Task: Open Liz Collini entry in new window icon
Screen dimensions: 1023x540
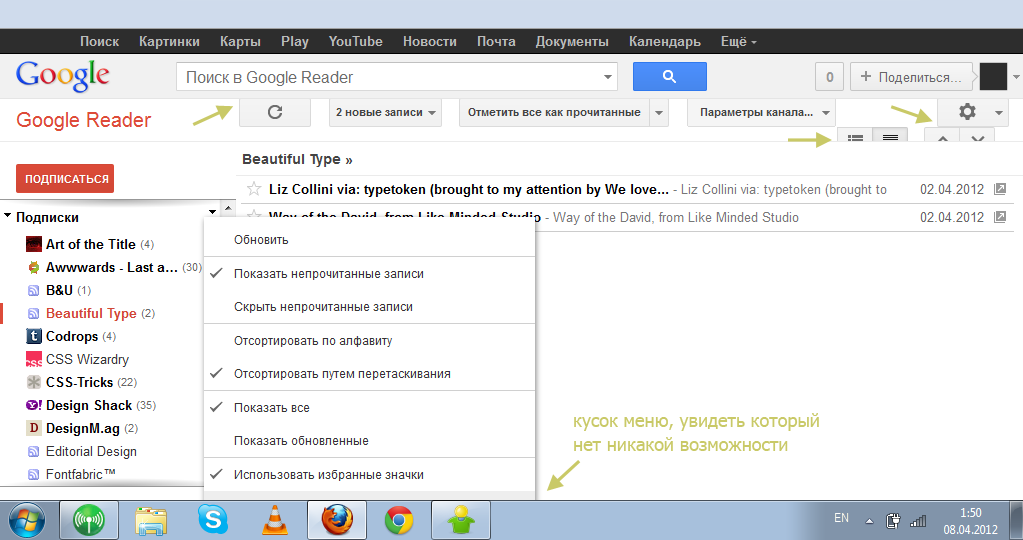Action: click(1000, 189)
